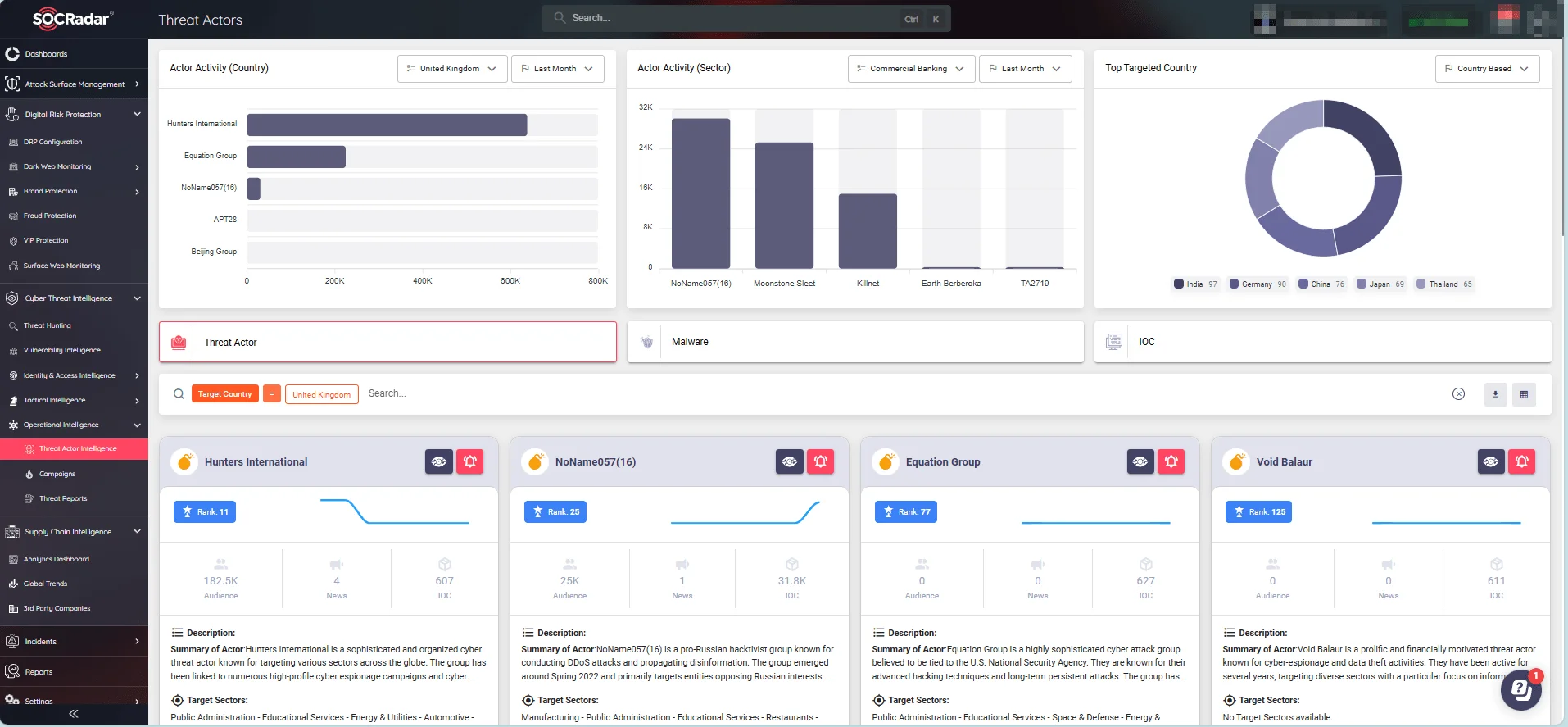This screenshot has height=727, width=1568.
Task: Set alarm bell for Void Balaur
Action: 1522,461
